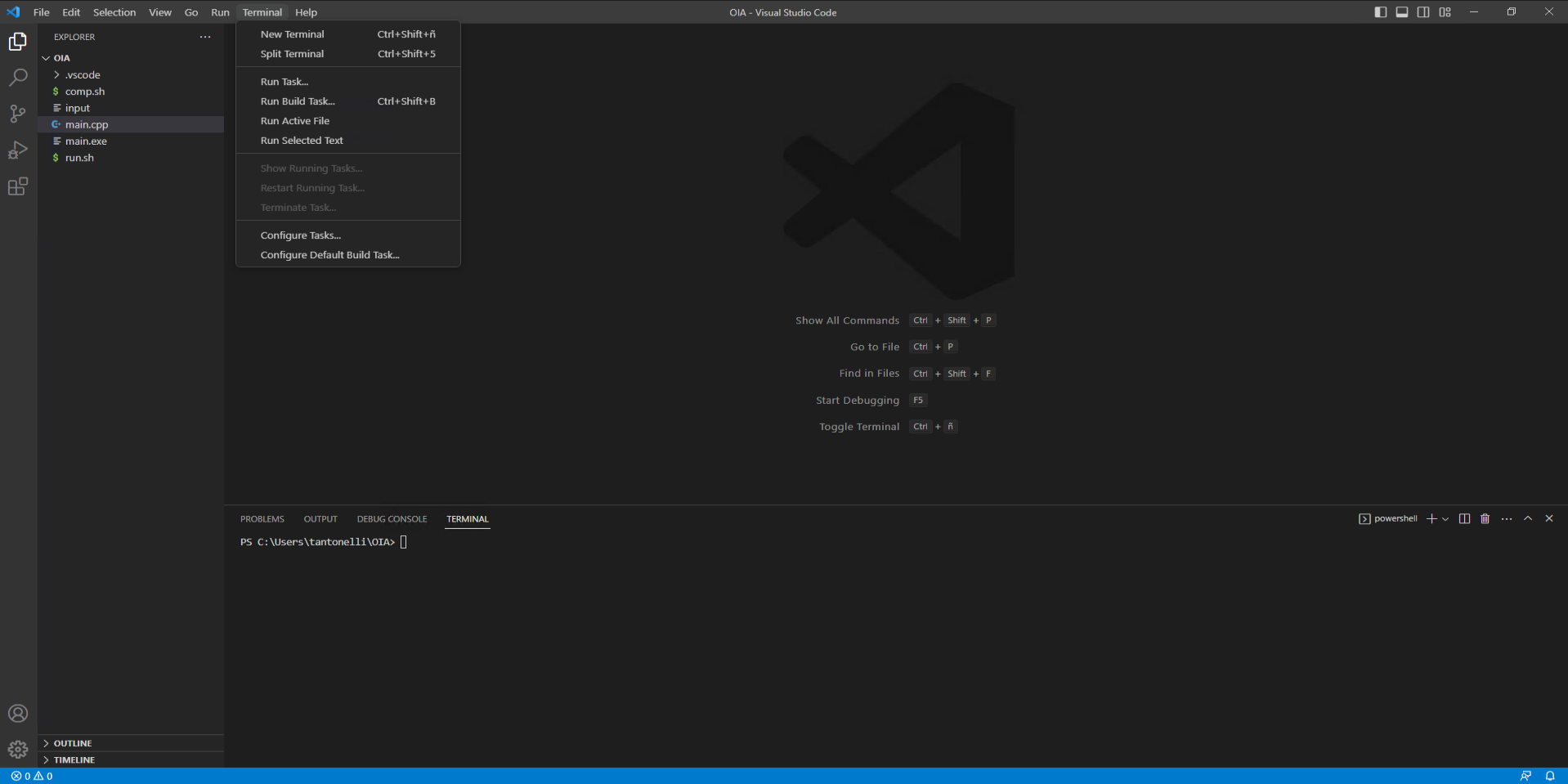Switch to the DEBUG CONSOLE tab

[x=392, y=519]
